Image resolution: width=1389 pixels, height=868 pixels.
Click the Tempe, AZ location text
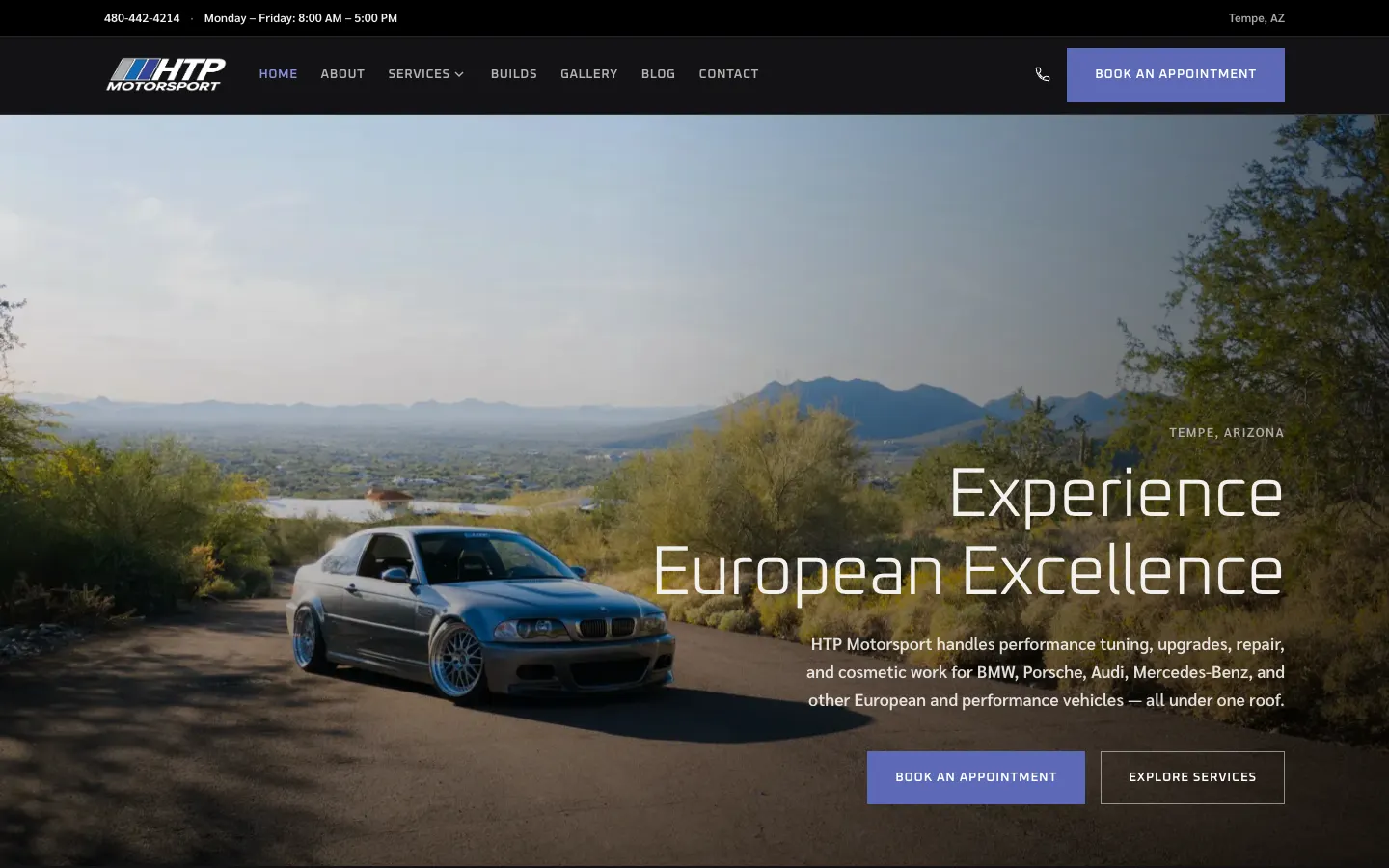tap(1256, 18)
